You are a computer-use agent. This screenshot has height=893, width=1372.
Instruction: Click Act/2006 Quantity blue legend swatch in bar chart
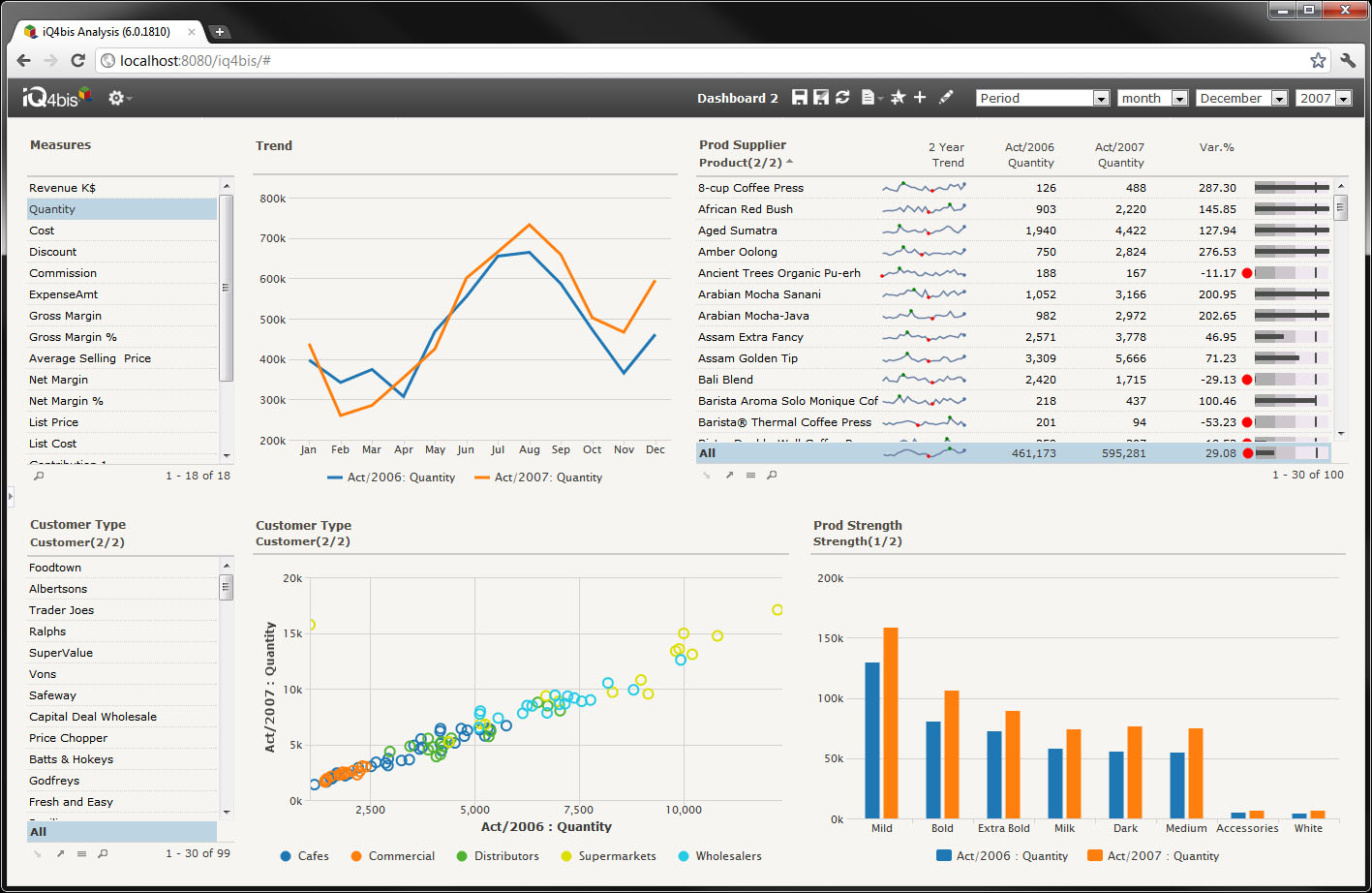click(x=944, y=856)
